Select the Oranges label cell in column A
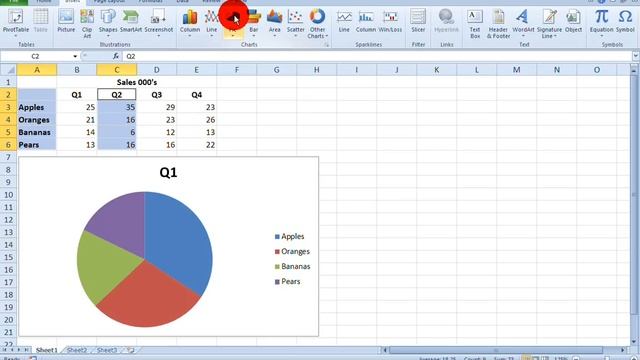The image size is (640, 360). [37, 120]
